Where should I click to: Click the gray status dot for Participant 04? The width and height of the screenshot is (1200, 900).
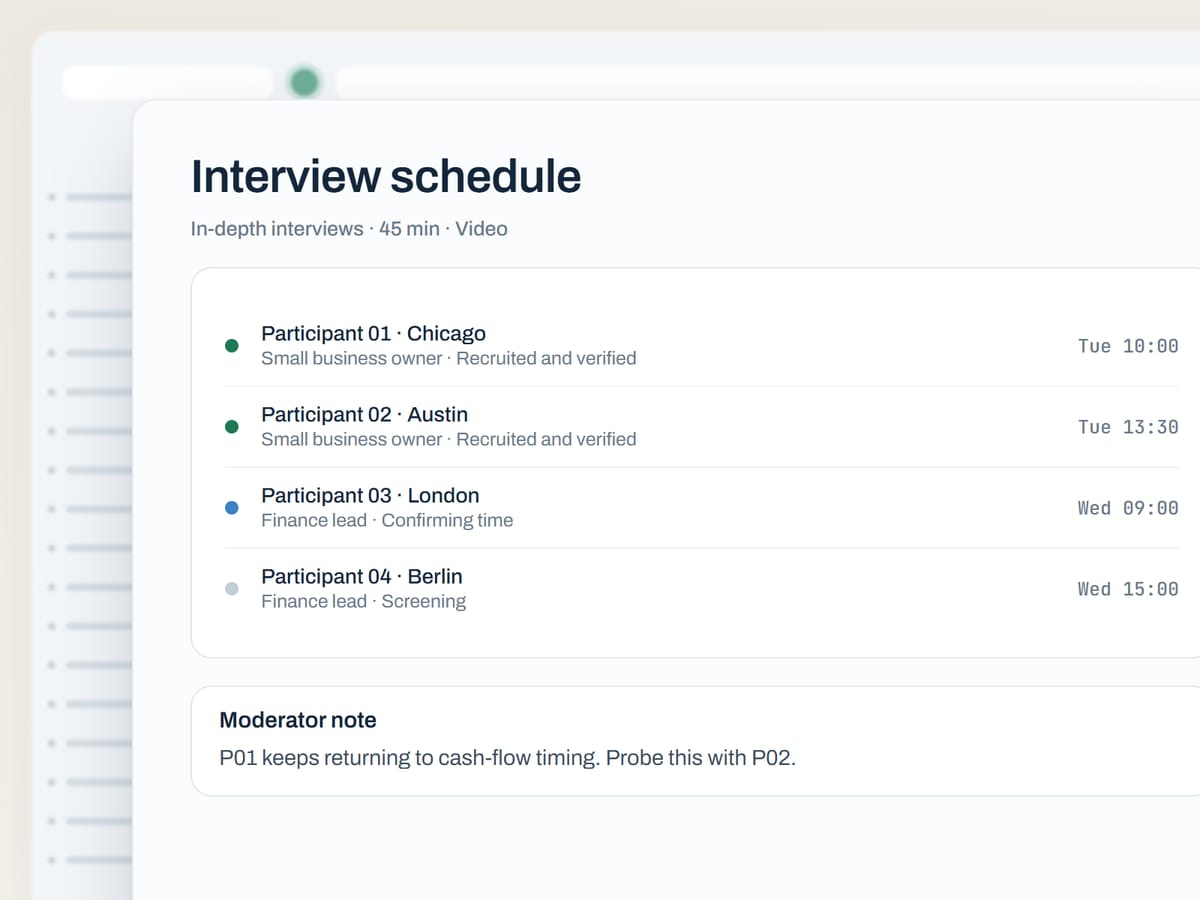[232, 589]
